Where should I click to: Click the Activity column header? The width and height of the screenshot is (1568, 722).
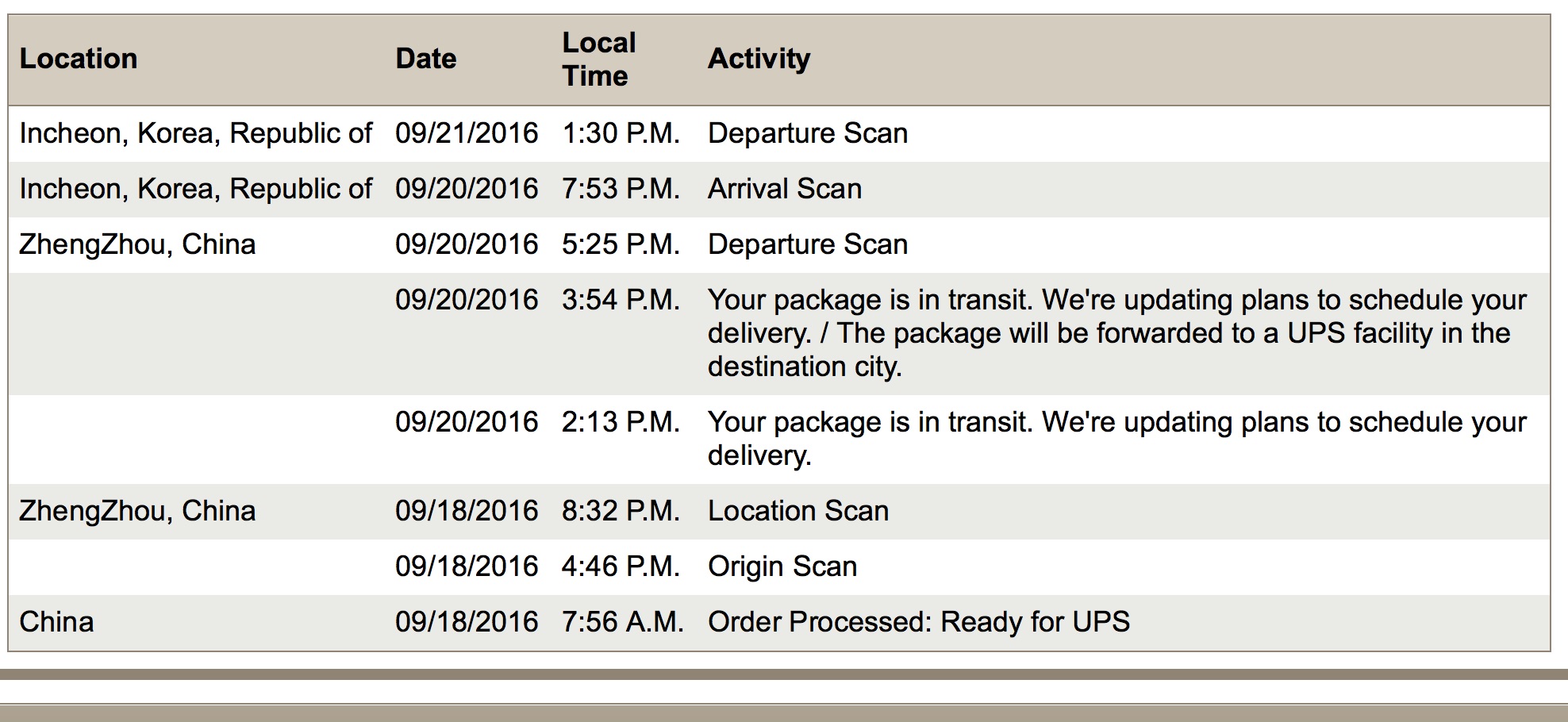[759, 59]
